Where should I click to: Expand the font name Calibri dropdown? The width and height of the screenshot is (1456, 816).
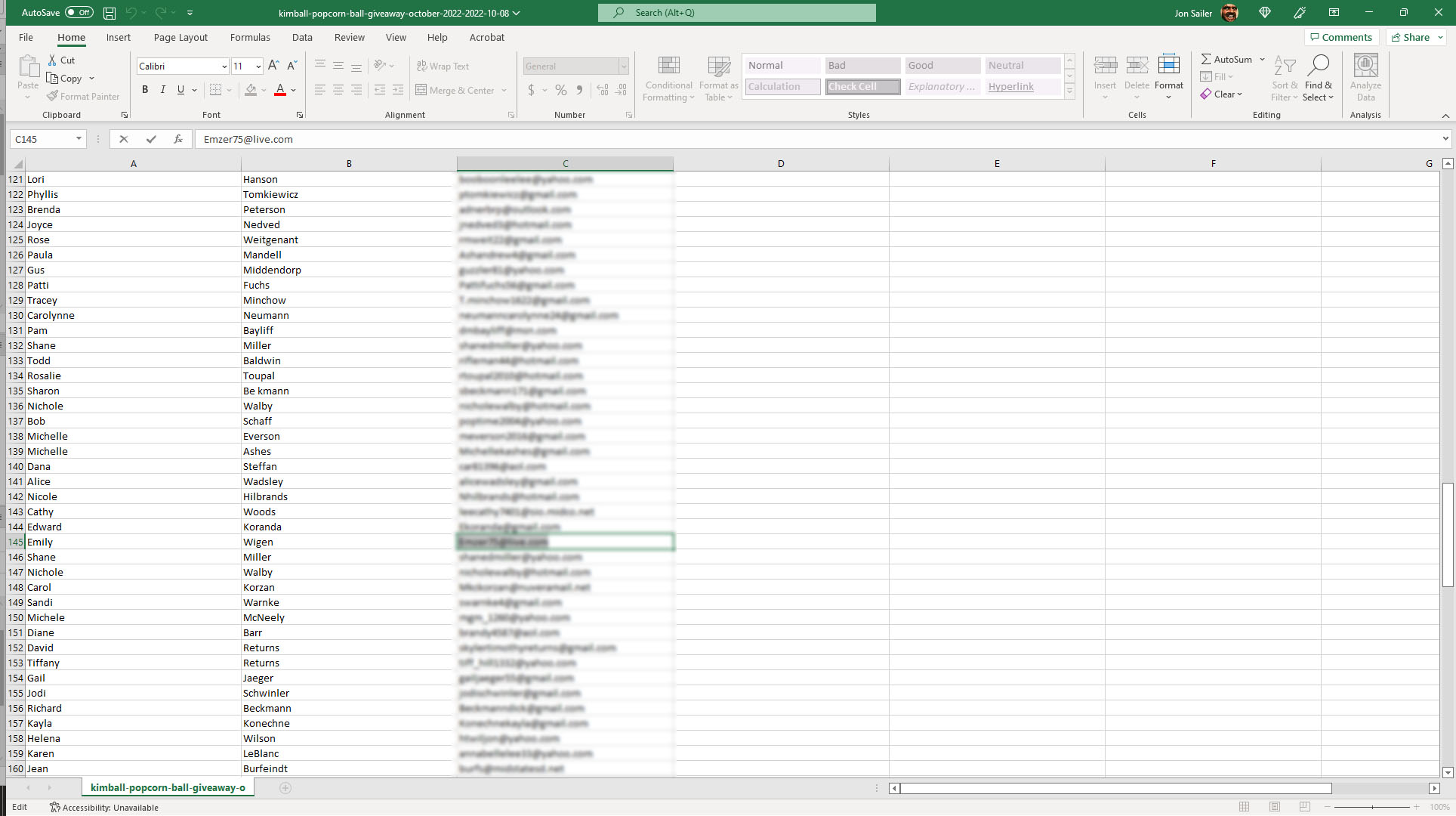pos(224,66)
